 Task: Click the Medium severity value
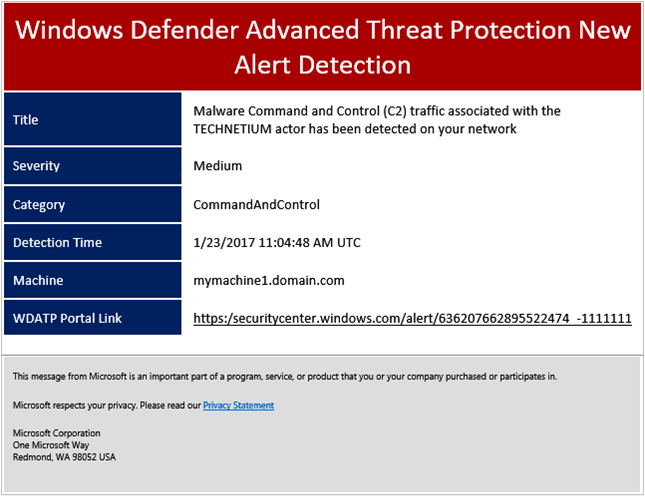tap(218, 166)
